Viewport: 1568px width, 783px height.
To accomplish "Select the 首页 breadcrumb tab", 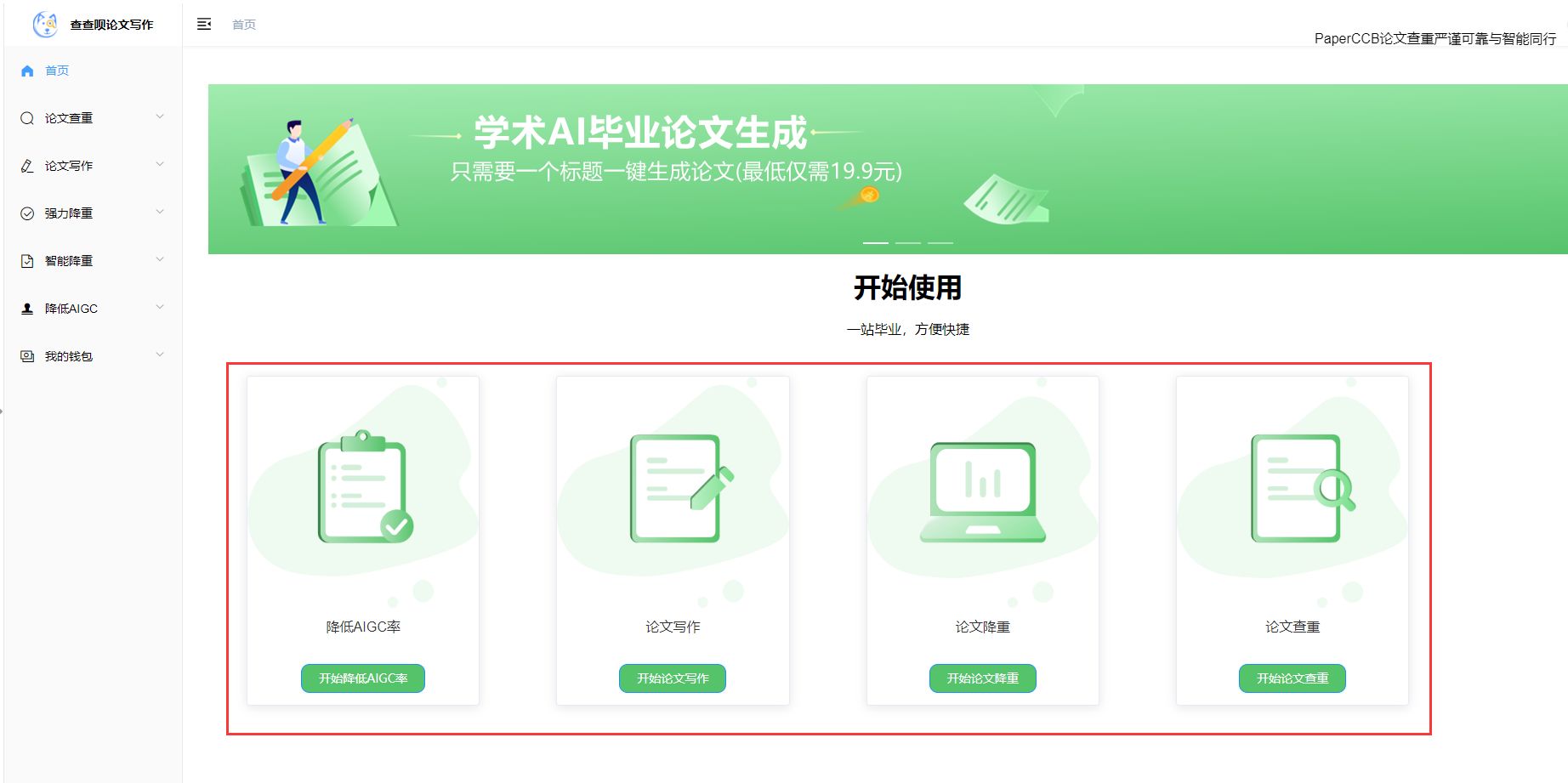I will tap(244, 25).
